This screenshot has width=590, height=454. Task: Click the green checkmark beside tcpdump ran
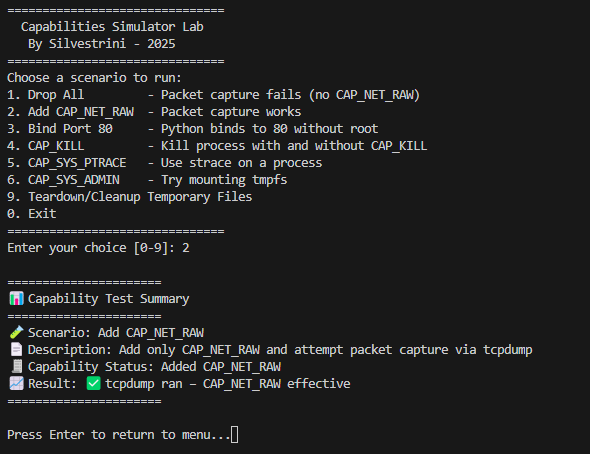(x=94, y=384)
